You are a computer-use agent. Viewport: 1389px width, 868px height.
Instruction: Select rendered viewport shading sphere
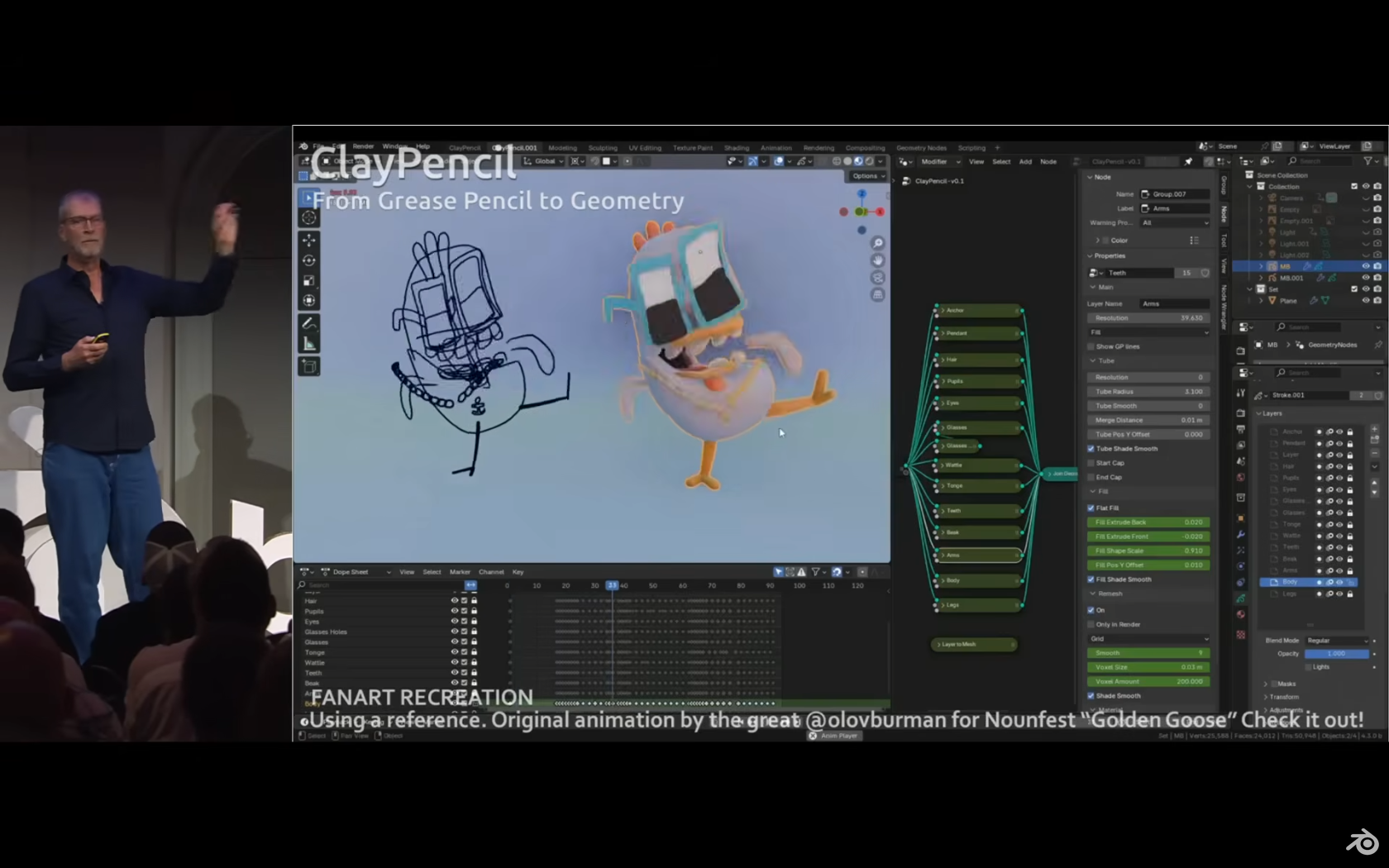[x=869, y=161]
